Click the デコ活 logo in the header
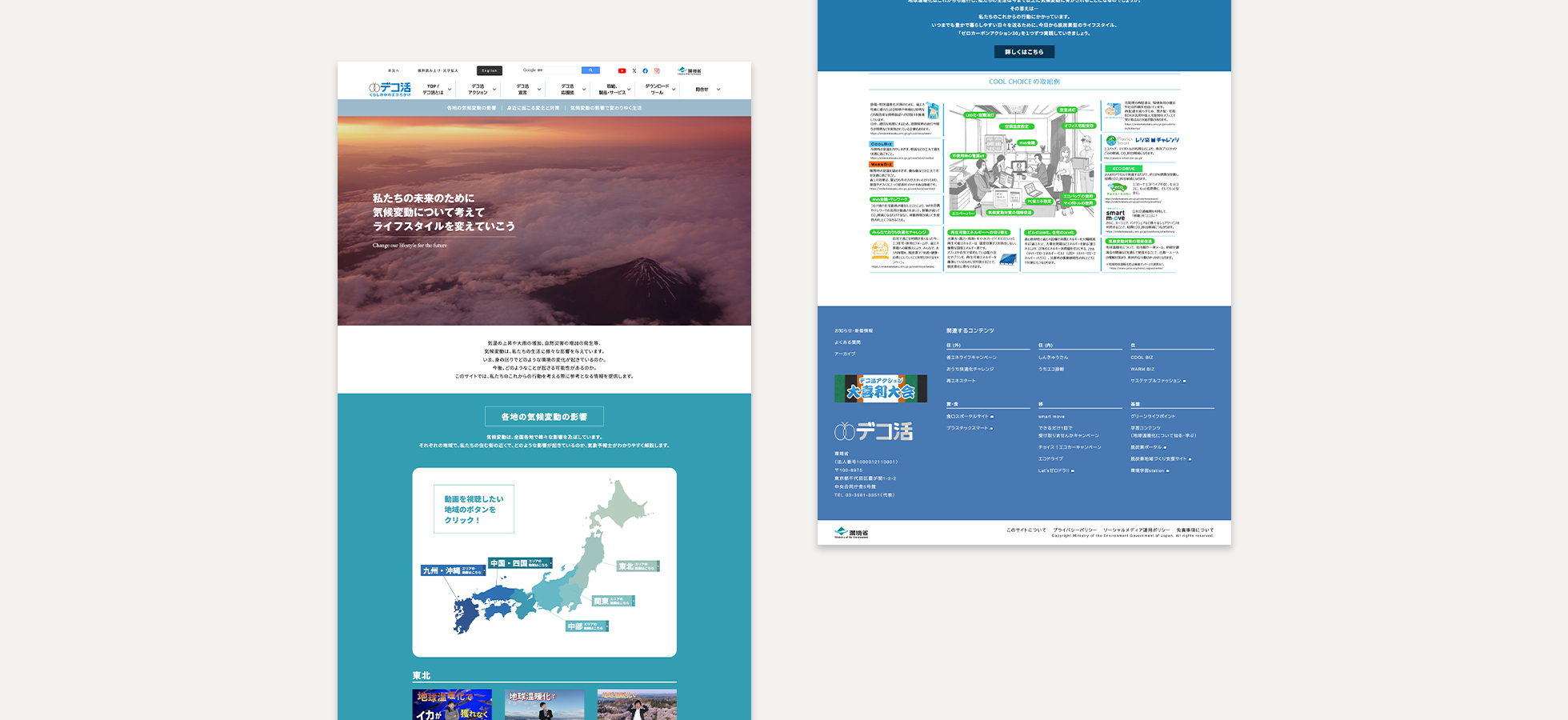Image resolution: width=1568 pixels, height=720 pixels. point(390,89)
